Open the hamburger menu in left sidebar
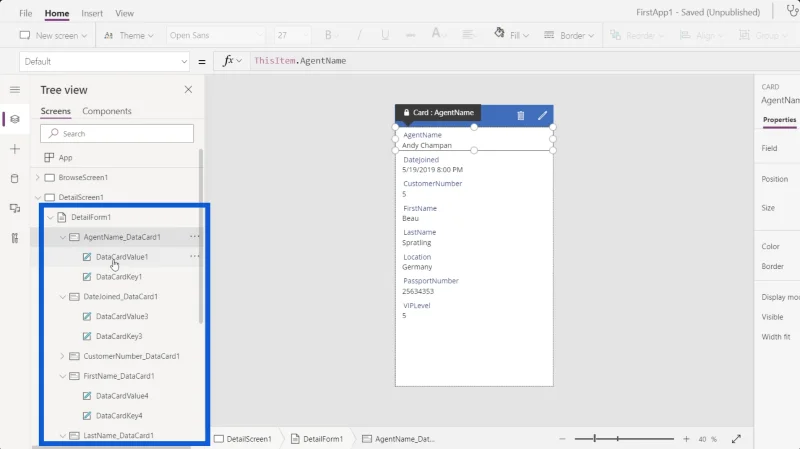800x449 pixels. 15,90
